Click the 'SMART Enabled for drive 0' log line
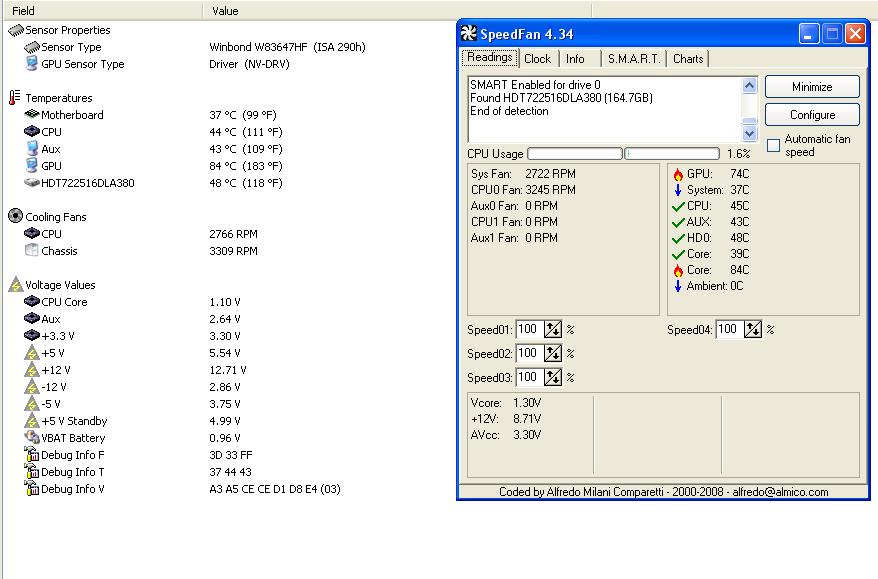The image size is (878, 579). pos(535,85)
